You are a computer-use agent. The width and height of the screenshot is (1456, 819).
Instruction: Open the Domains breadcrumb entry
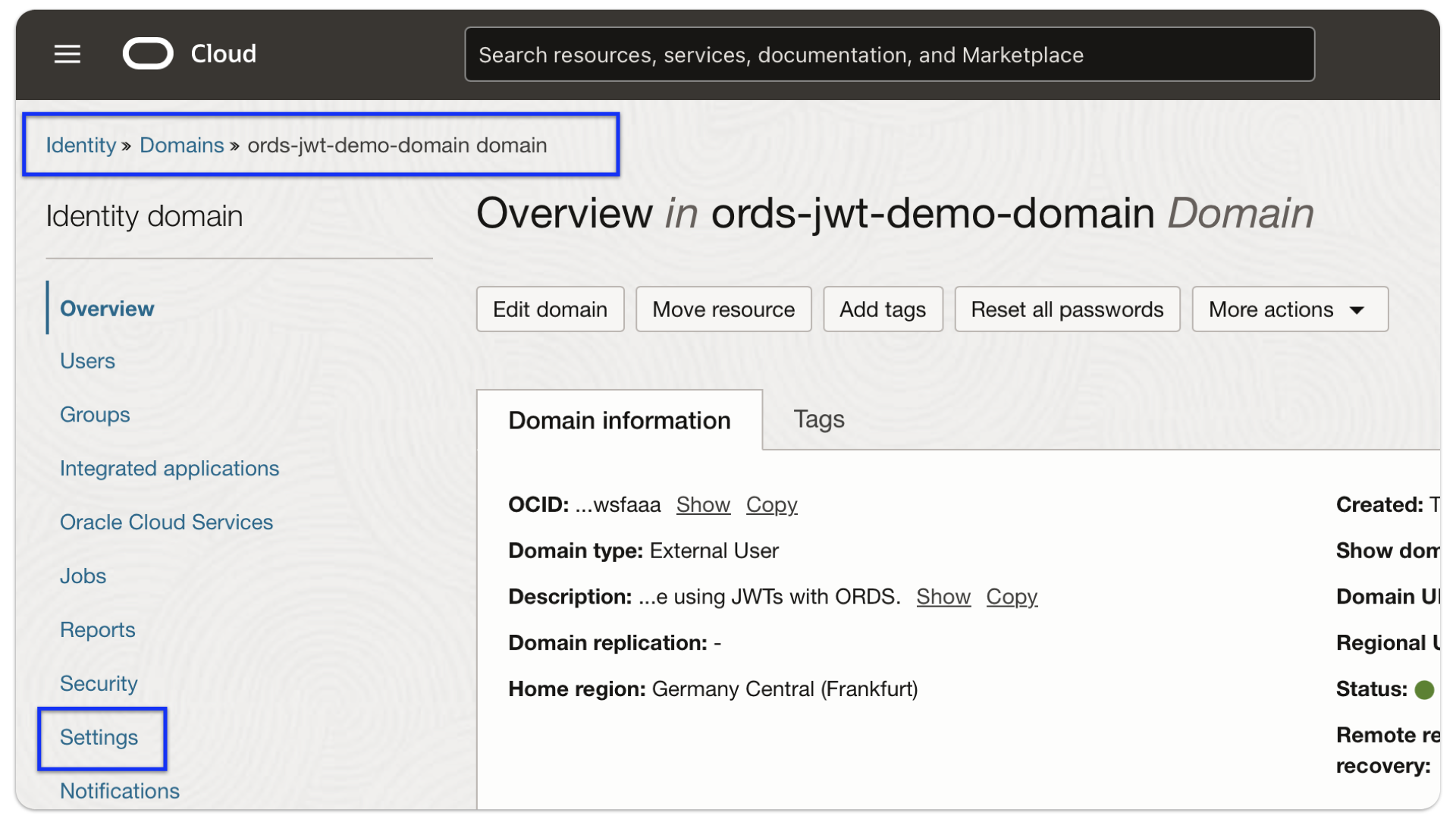[180, 145]
